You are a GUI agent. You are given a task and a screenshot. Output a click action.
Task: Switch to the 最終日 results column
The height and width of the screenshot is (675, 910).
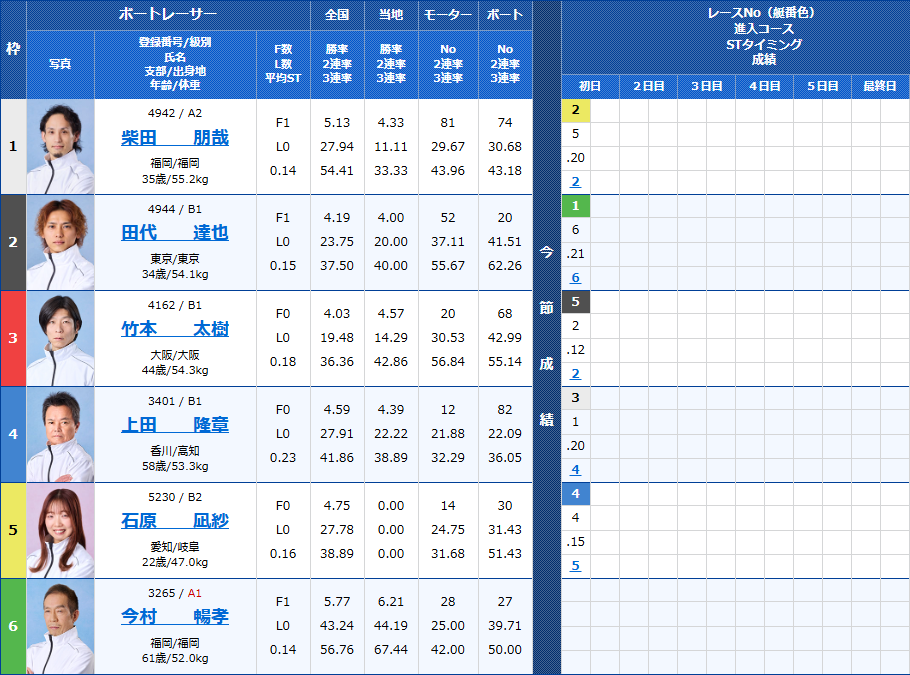click(880, 85)
